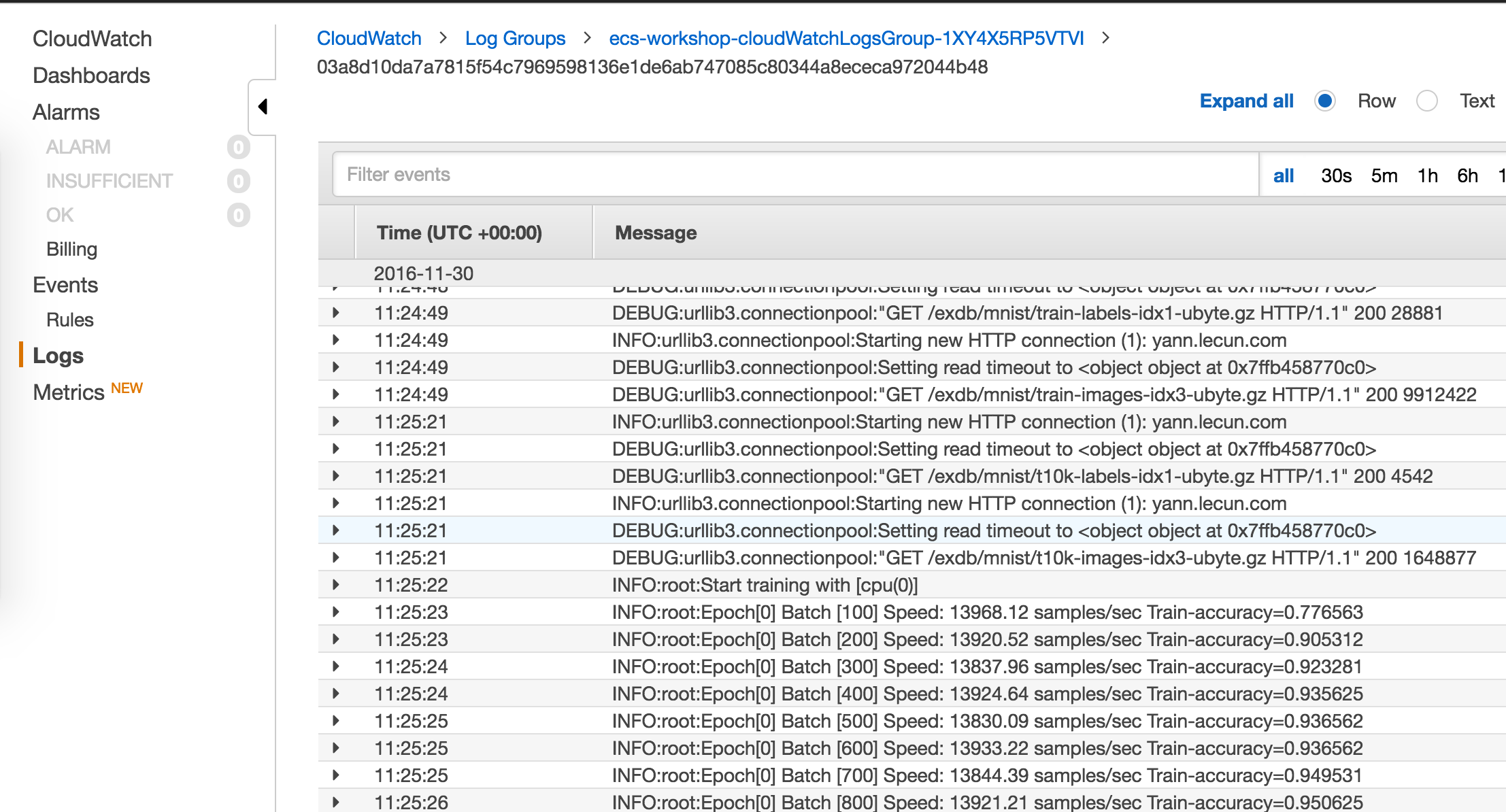Click the ALARM count badge
Screen dimensions: 1506x812
click(x=238, y=147)
